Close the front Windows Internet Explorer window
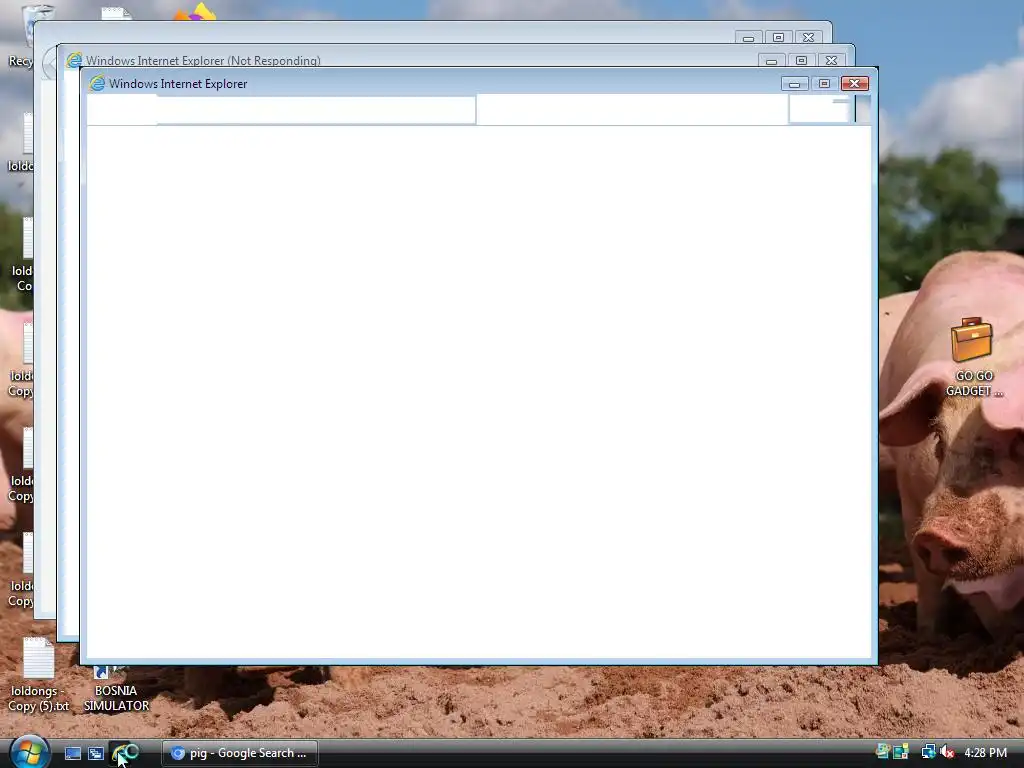This screenshot has width=1024, height=768. 854,84
